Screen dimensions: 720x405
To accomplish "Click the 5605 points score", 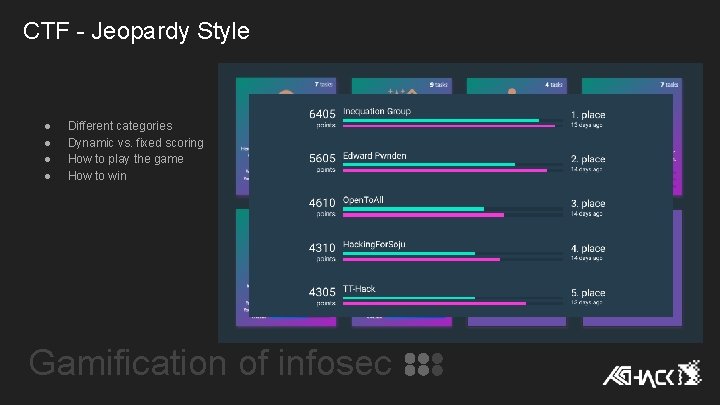I will (x=322, y=158).
